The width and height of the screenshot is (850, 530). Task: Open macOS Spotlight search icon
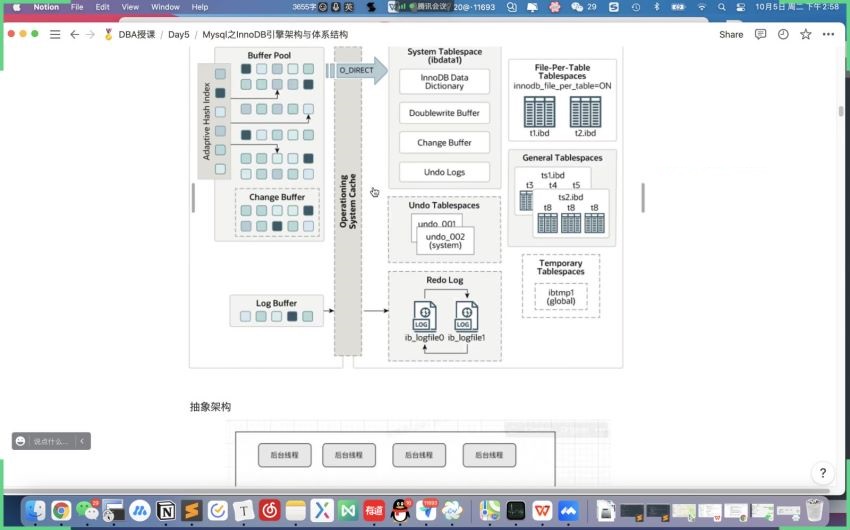point(721,7)
